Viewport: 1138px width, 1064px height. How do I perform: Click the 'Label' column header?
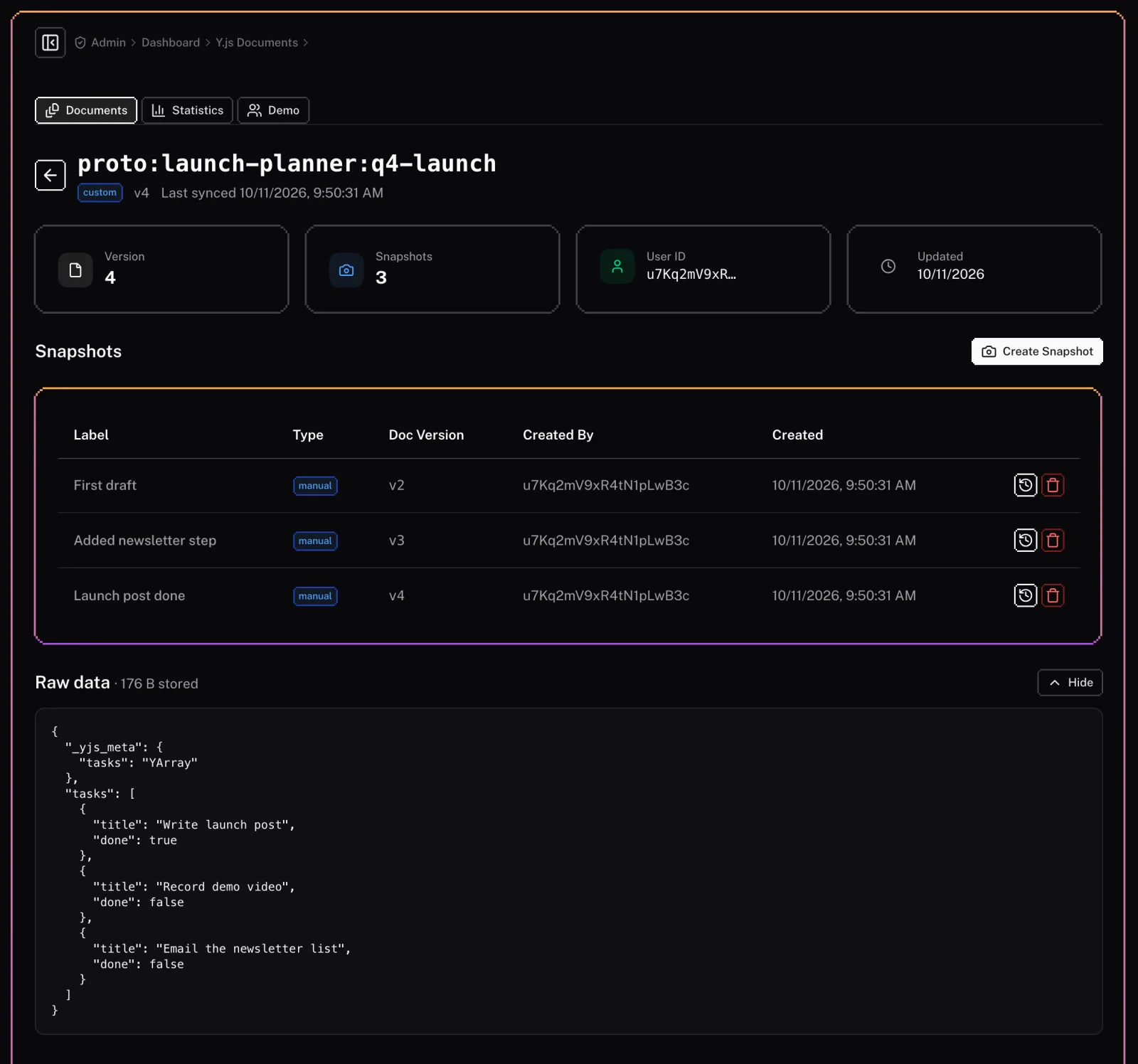click(91, 435)
